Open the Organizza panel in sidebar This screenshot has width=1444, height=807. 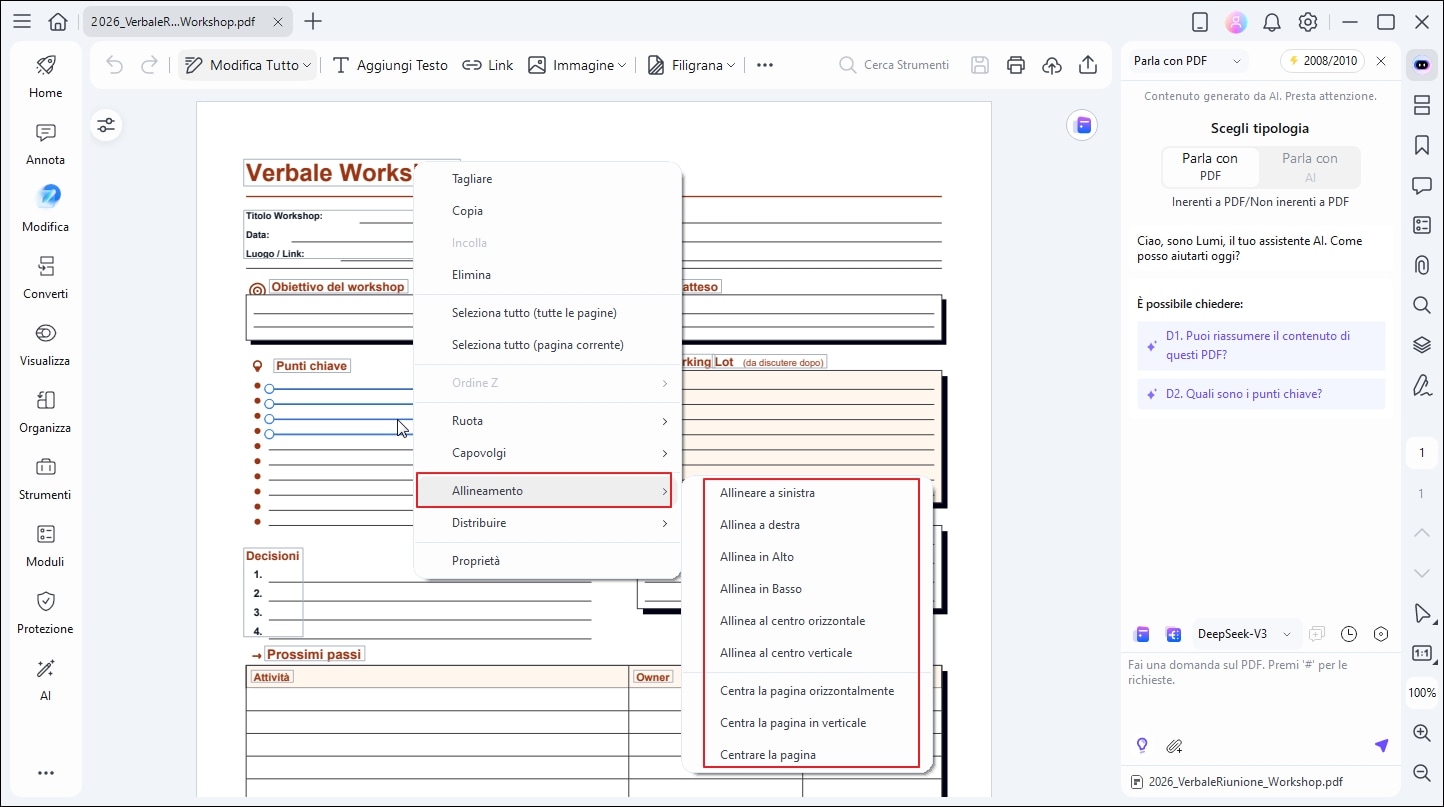[45, 412]
